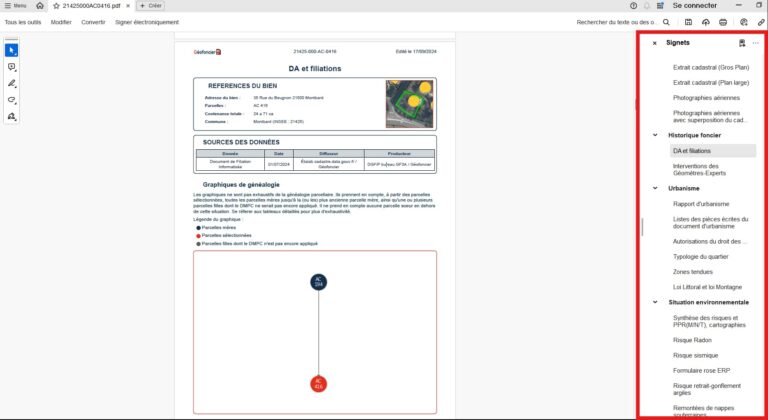
Task: Open Risque sismique bookmark
Action: pos(695,355)
